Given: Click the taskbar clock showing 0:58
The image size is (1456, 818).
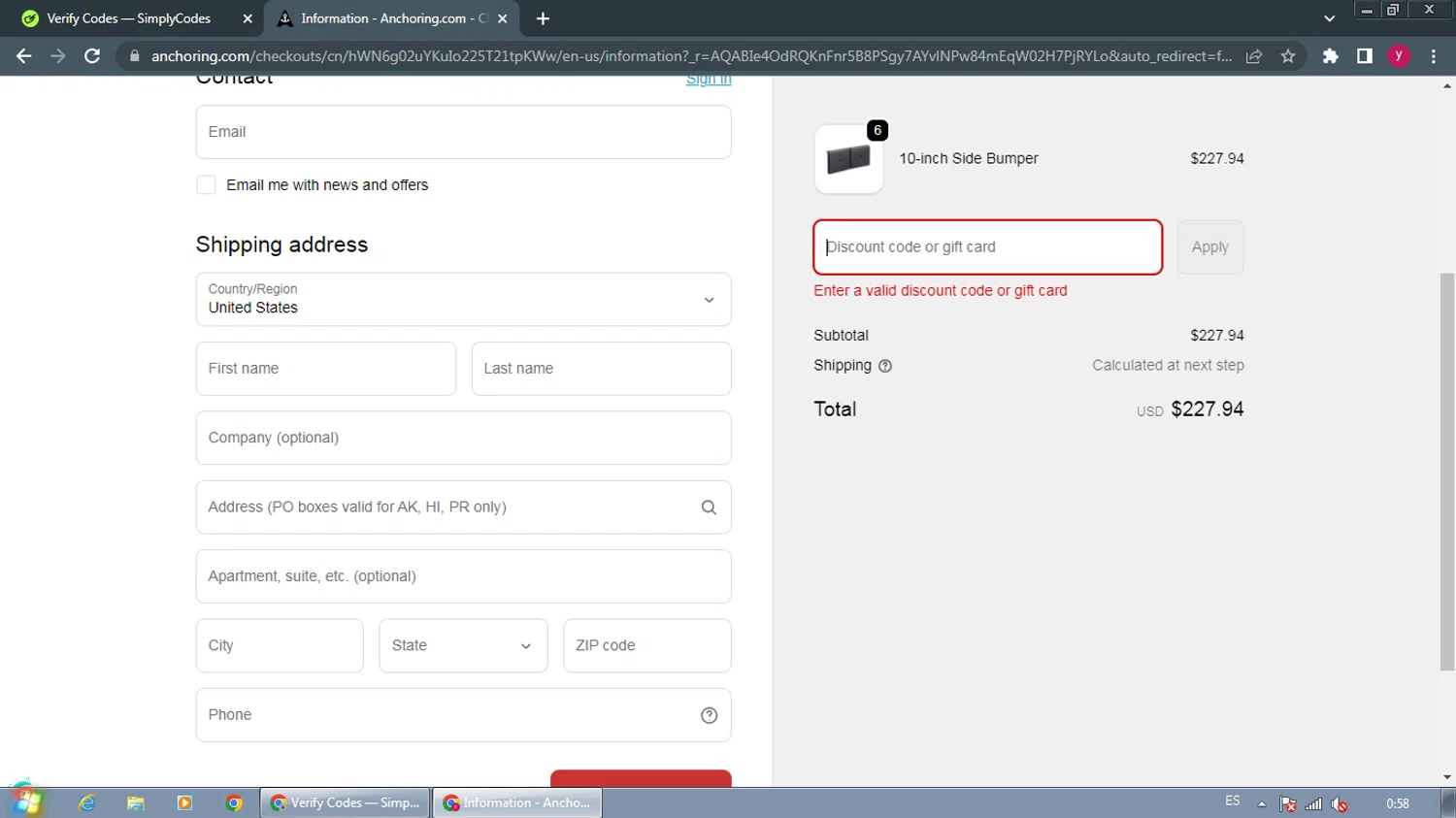Looking at the screenshot, I should click(x=1398, y=803).
